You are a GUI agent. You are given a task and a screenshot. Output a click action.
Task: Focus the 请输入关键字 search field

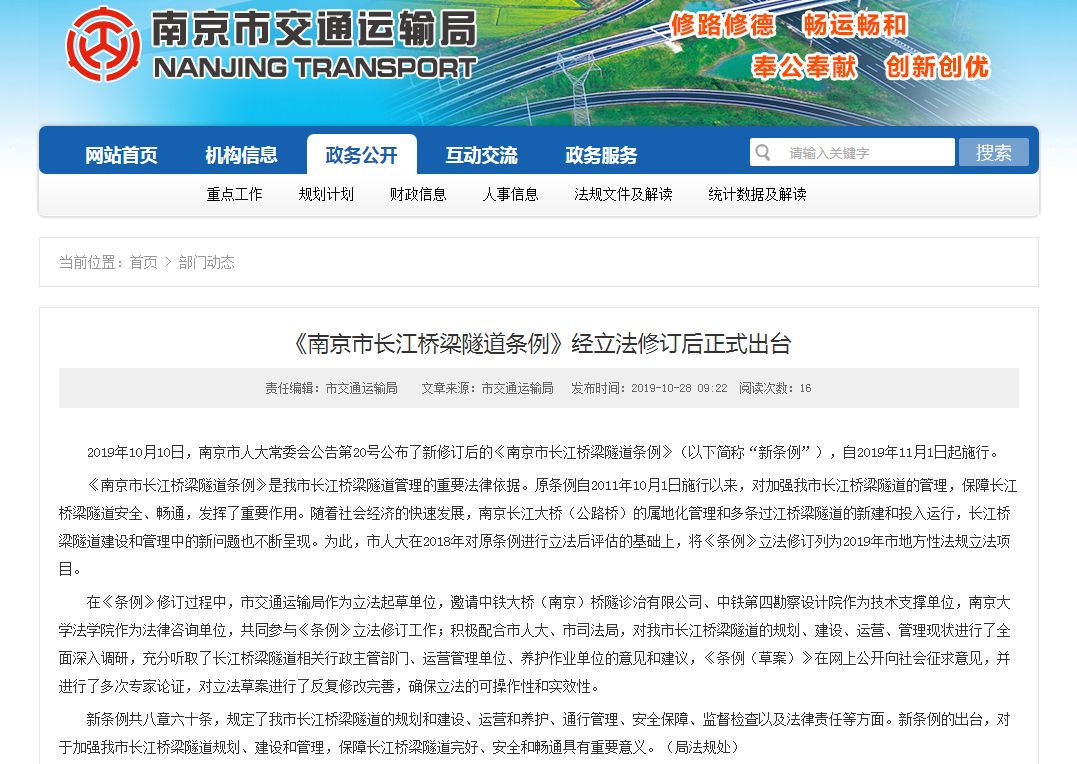852,153
